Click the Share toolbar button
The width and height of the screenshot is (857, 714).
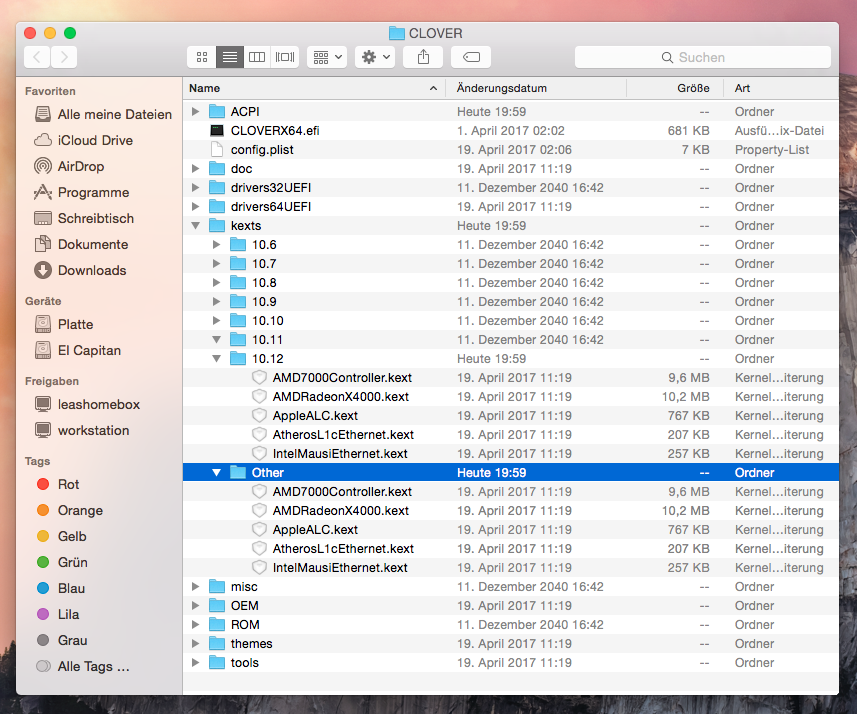point(423,57)
